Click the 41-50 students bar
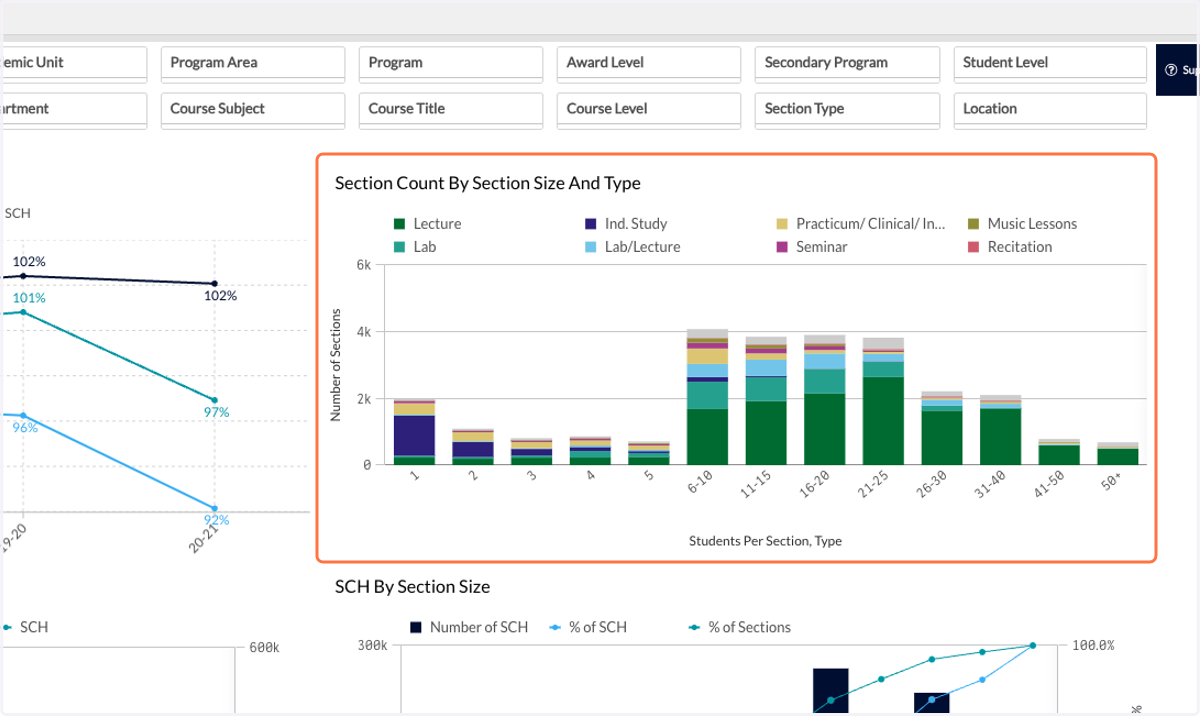 coord(1059,452)
